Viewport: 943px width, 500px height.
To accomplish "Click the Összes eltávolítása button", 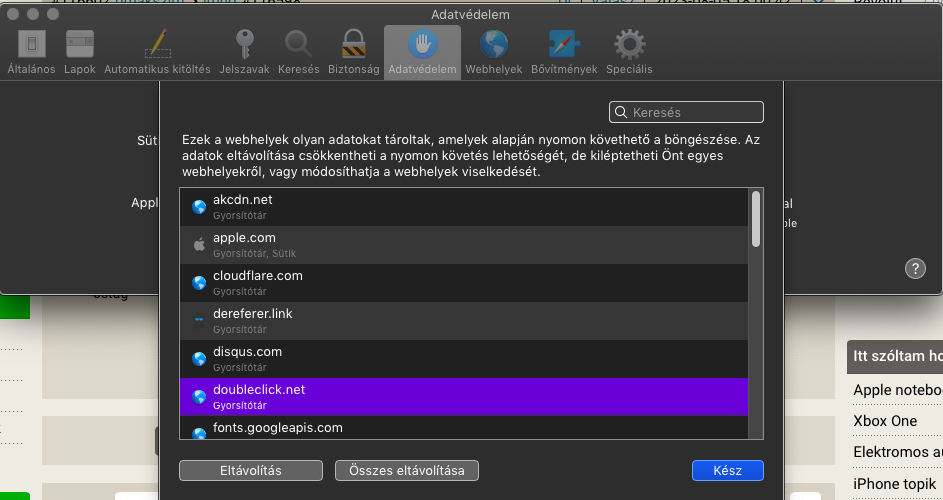I will pyautogui.click(x=407, y=471).
